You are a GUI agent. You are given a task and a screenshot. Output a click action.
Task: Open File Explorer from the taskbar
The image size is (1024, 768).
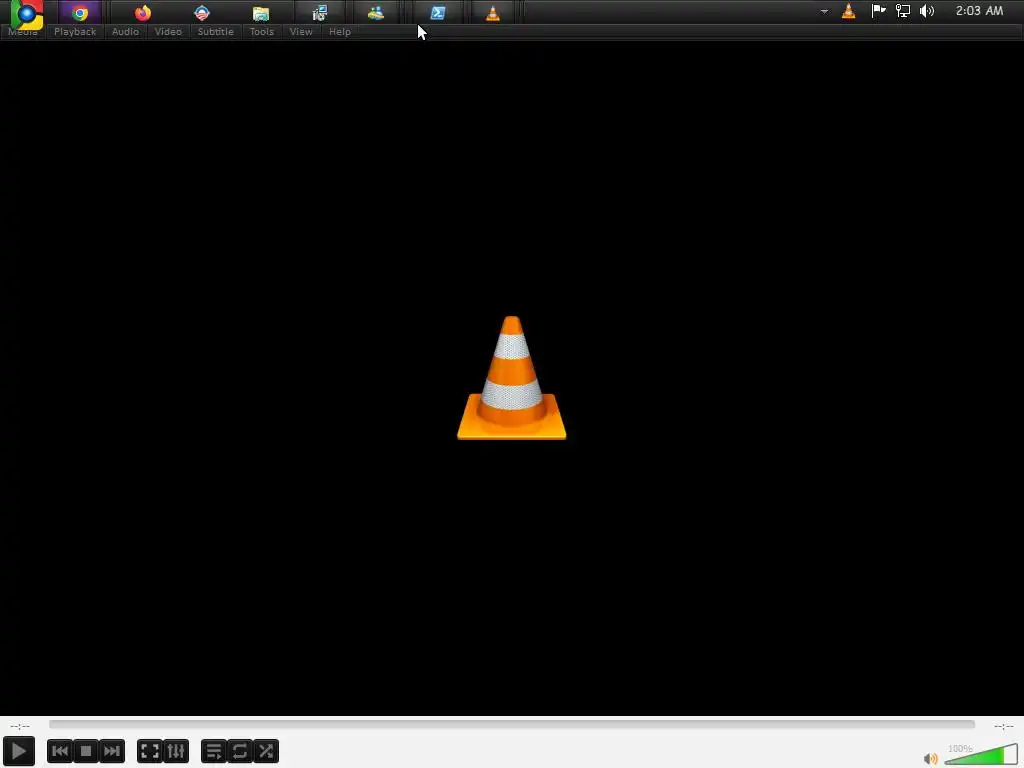click(x=261, y=12)
